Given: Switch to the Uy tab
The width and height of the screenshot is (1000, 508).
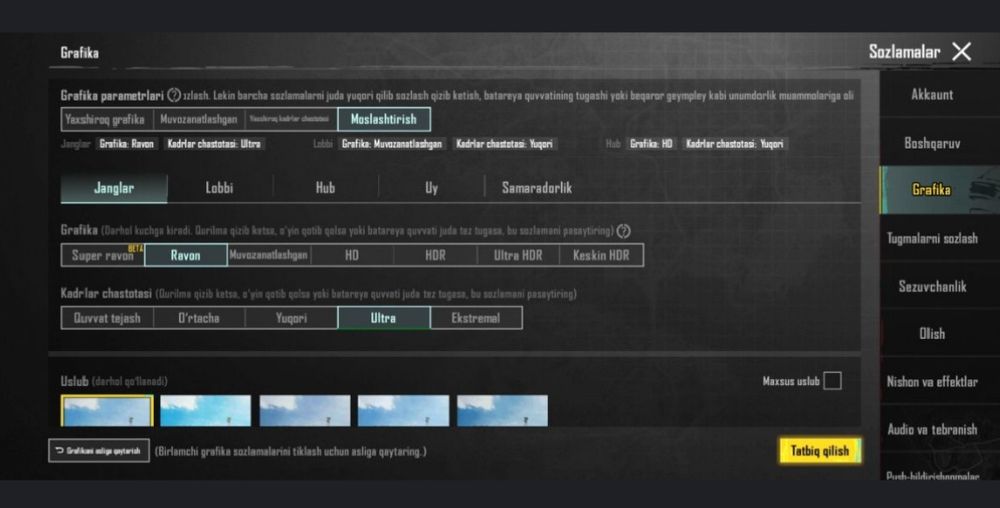Looking at the screenshot, I should 432,188.
